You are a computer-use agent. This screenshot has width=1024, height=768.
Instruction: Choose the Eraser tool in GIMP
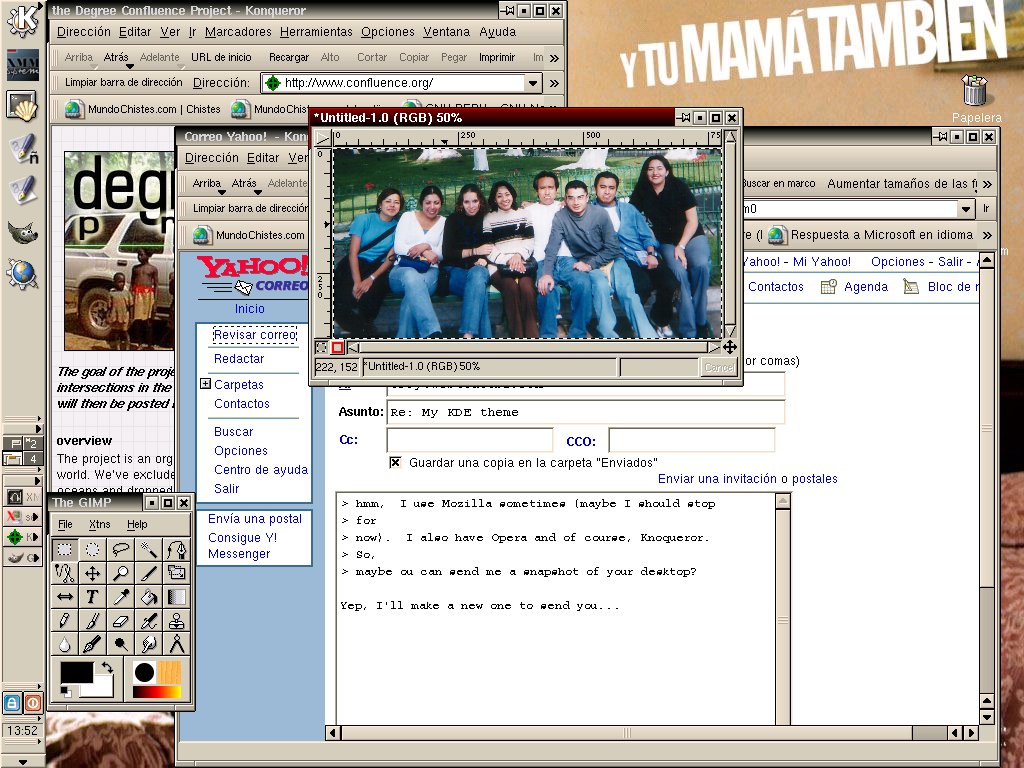[x=121, y=620]
